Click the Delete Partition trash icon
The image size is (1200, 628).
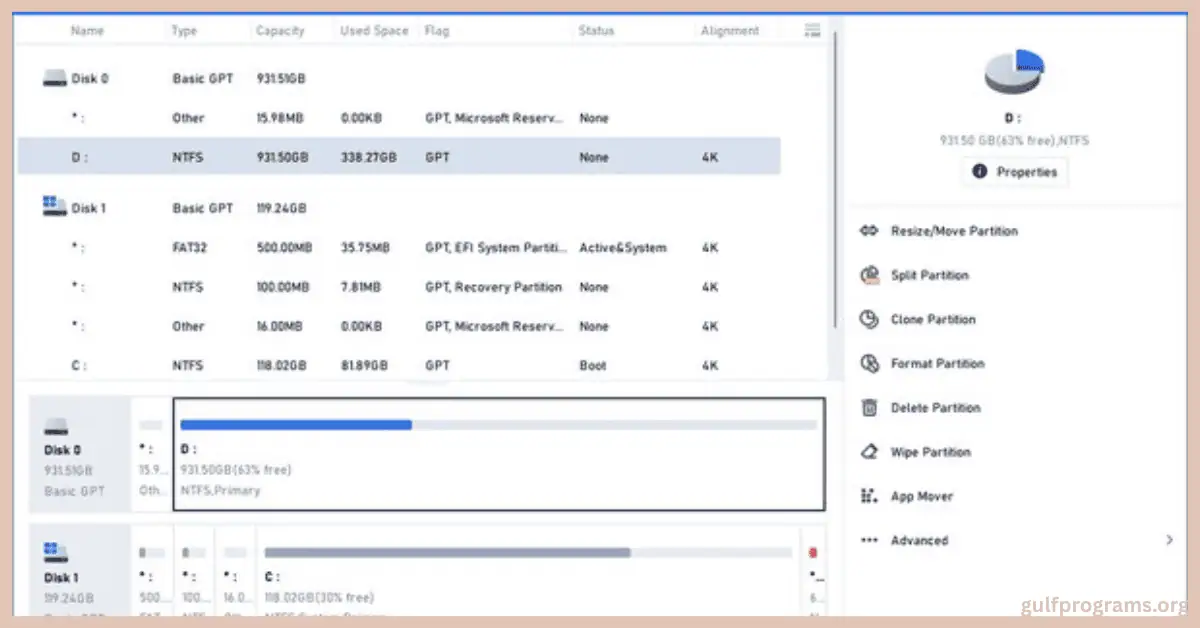pos(869,408)
